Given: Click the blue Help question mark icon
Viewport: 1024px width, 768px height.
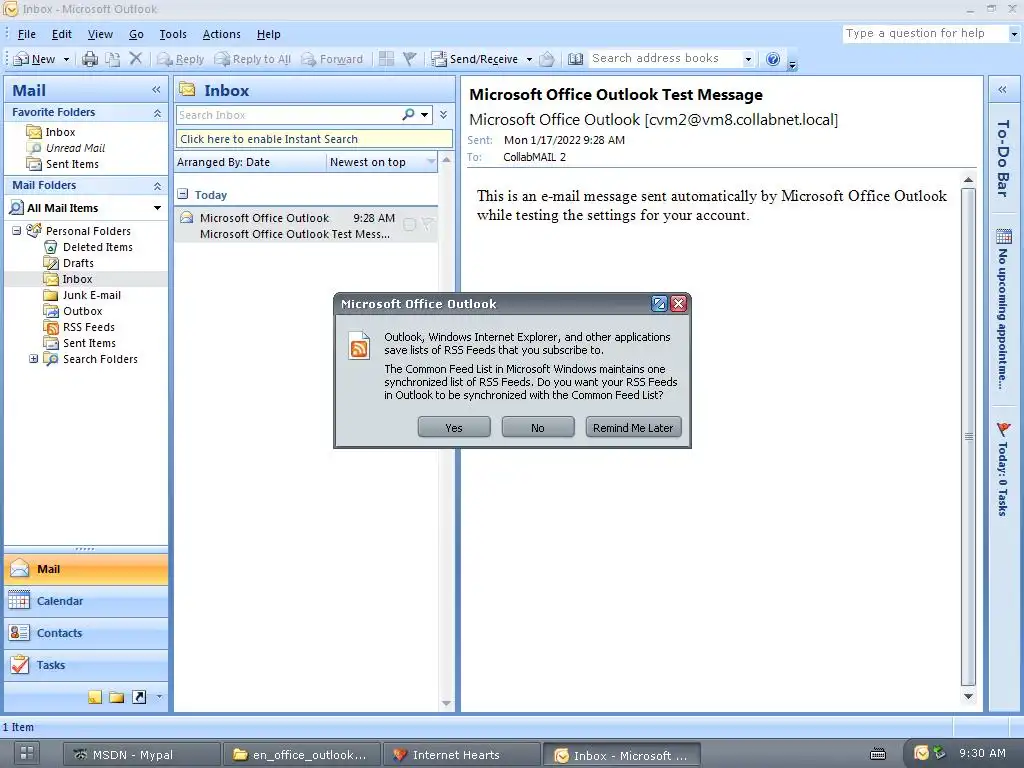Looking at the screenshot, I should point(773,59).
